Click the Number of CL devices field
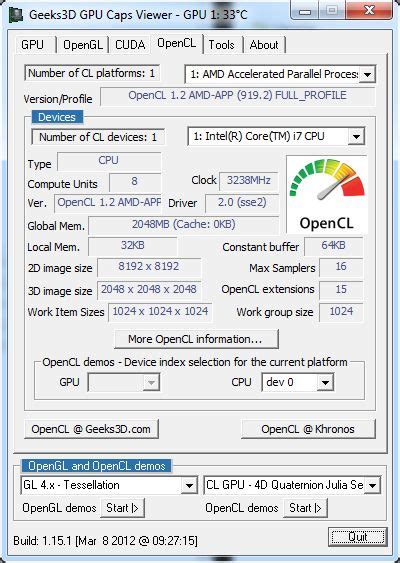400x563 pixels. pos(98,137)
